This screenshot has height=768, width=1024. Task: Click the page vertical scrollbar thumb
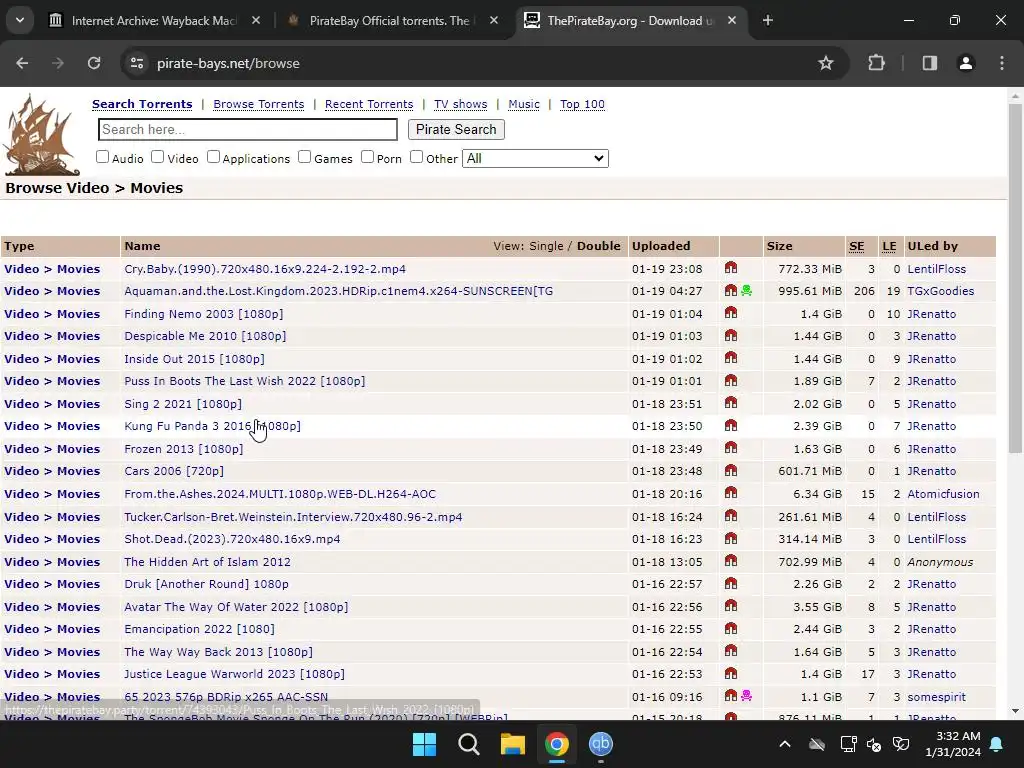tap(1015, 278)
